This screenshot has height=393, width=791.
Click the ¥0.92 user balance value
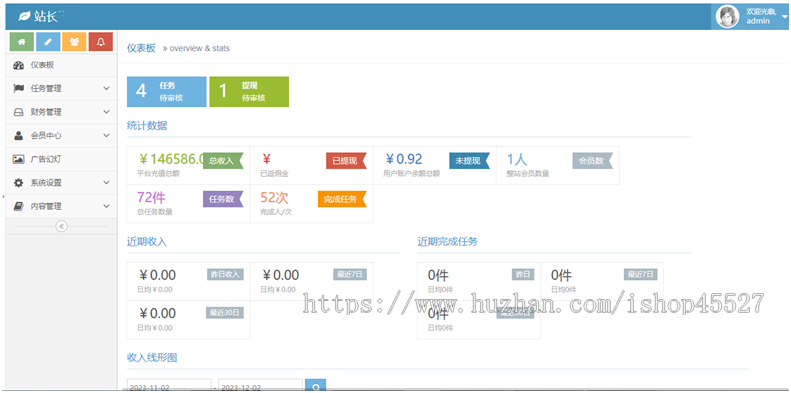404,159
